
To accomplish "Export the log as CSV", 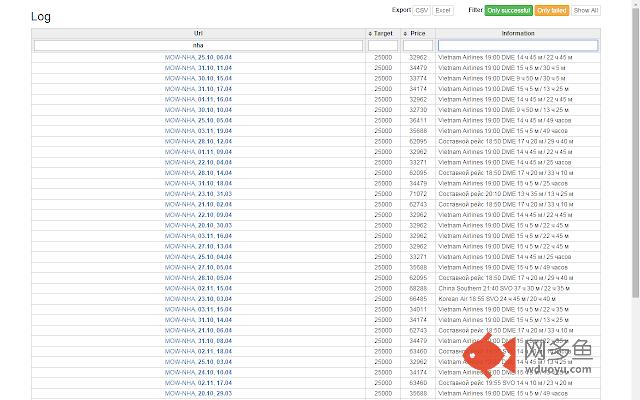I will click(421, 10).
